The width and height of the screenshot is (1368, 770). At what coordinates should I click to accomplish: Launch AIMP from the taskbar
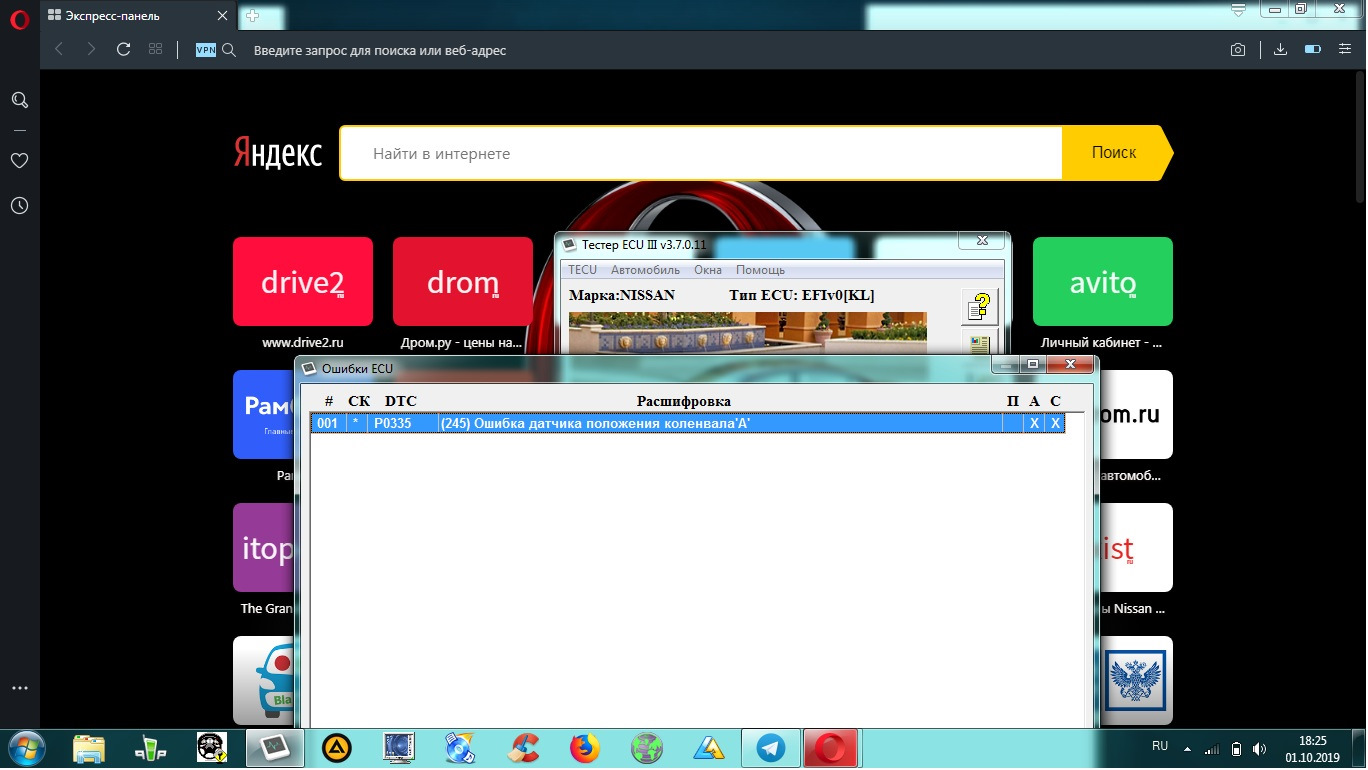[x=337, y=748]
